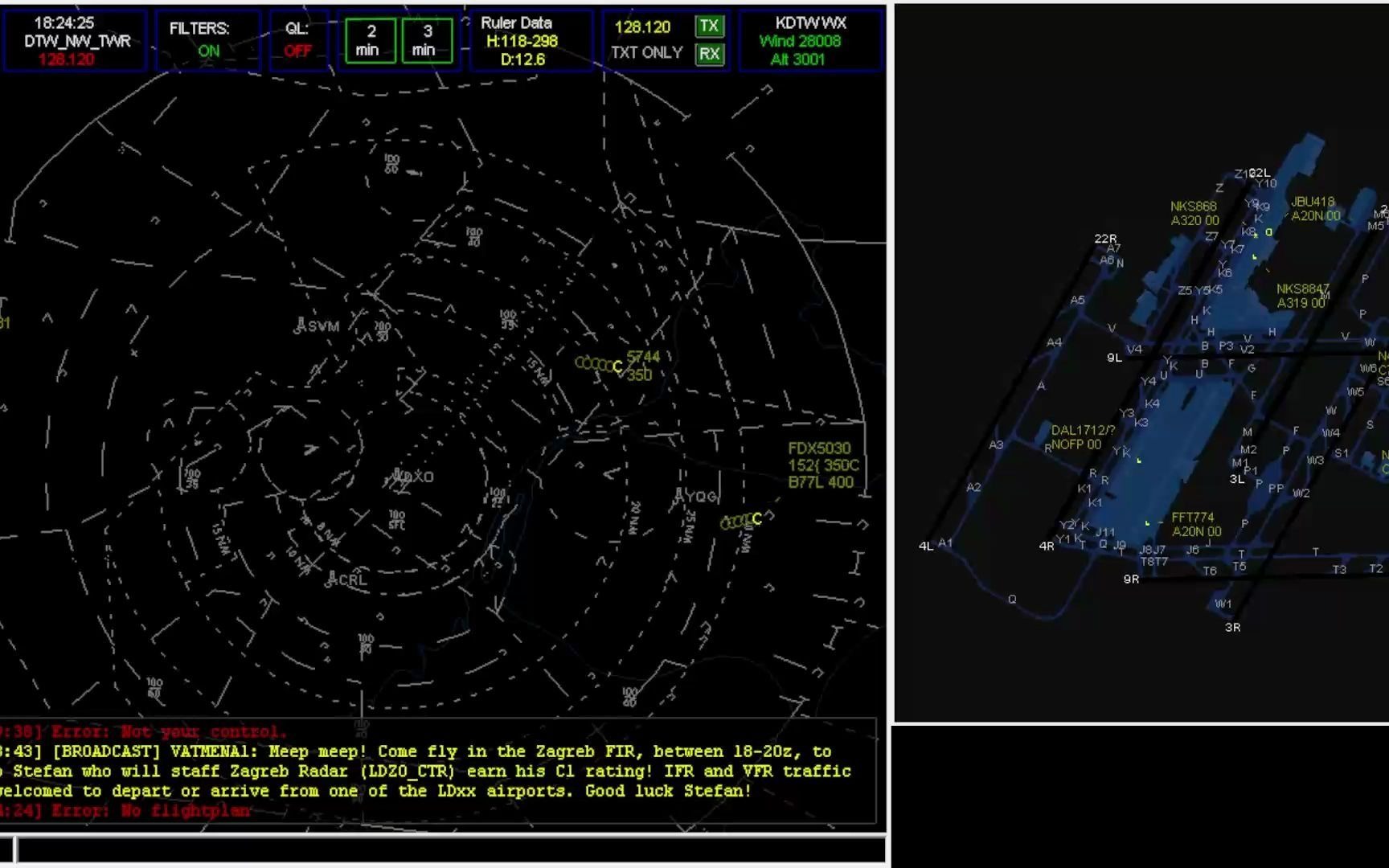Image resolution: width=1389 pixels, height=868 pixels.
Task: Select the DAL1712 NOFP ground tag
Action: point(1082,437)
